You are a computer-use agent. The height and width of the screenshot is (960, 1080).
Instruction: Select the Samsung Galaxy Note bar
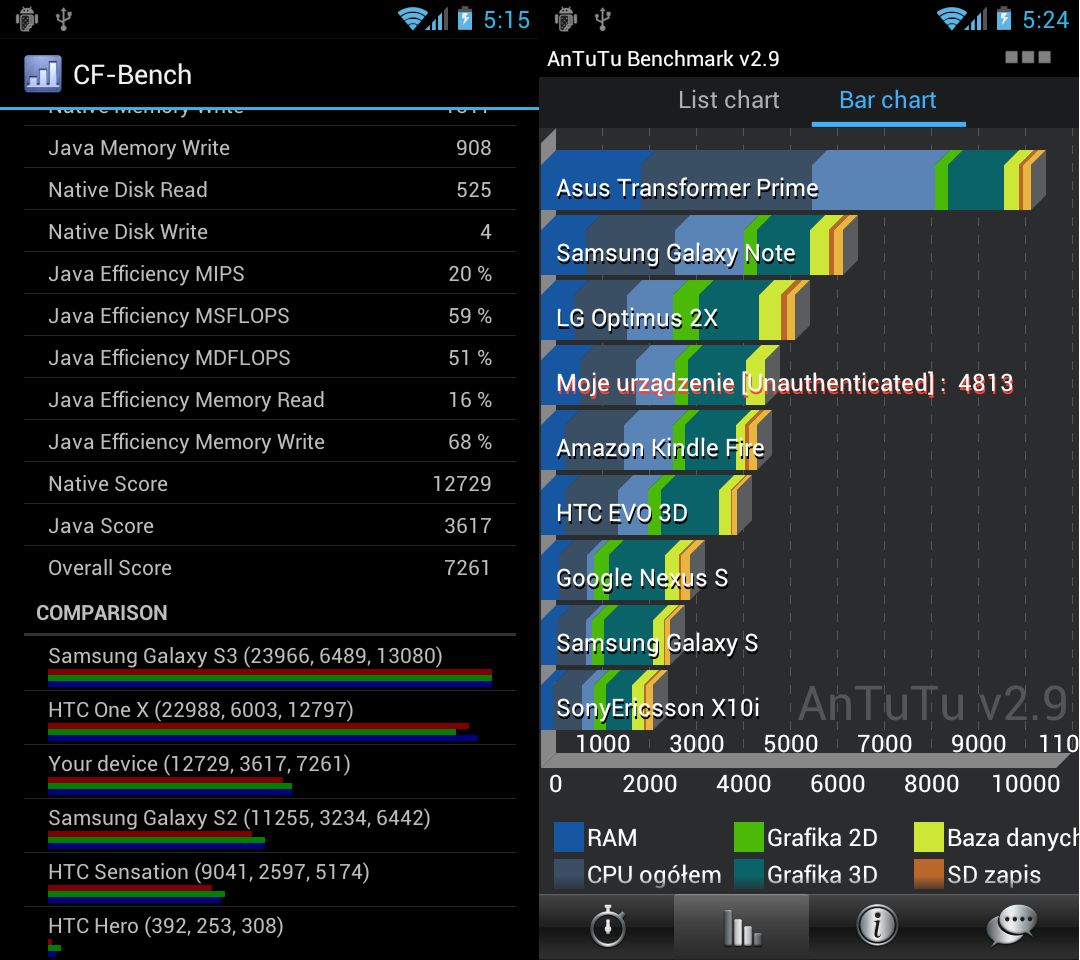(x=699, y=245)
